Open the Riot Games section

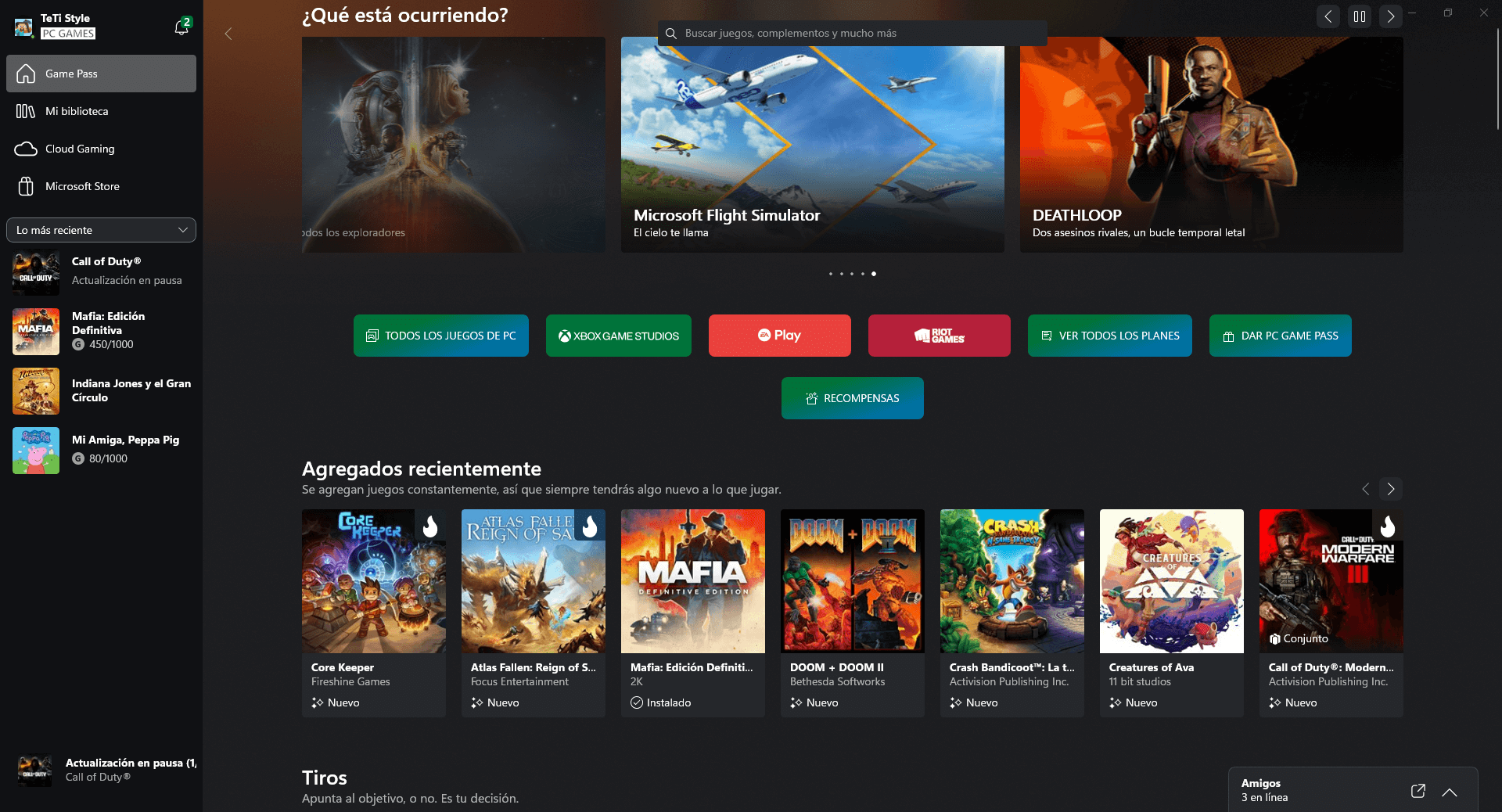coord(939,336)
